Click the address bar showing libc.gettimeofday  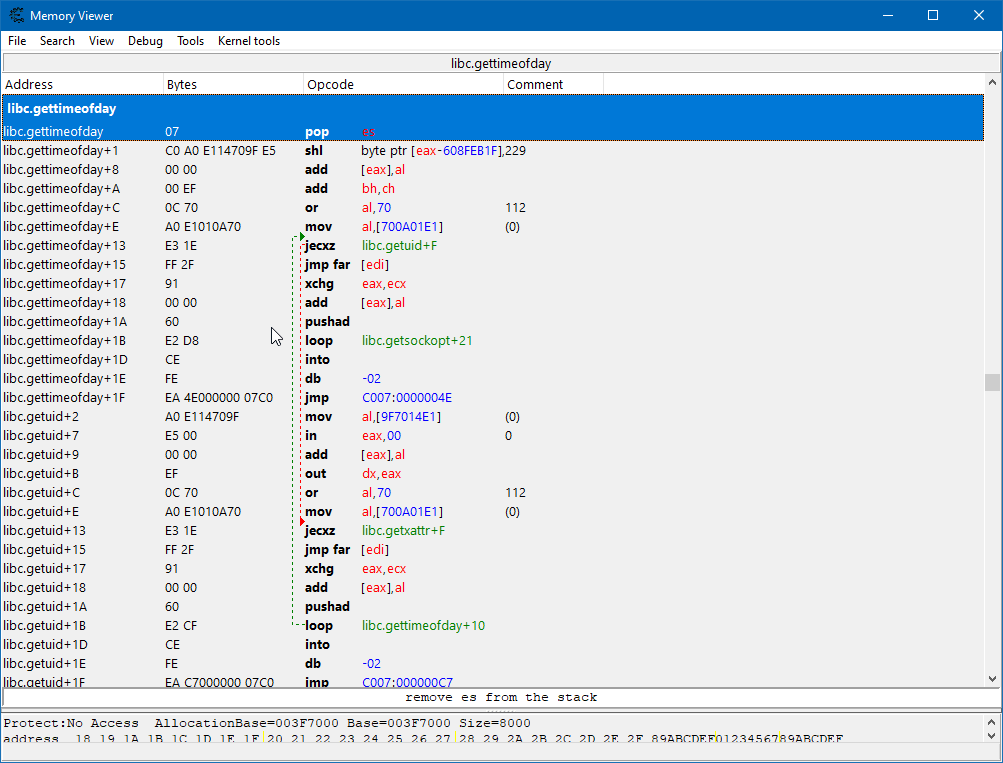coord(501,62)
